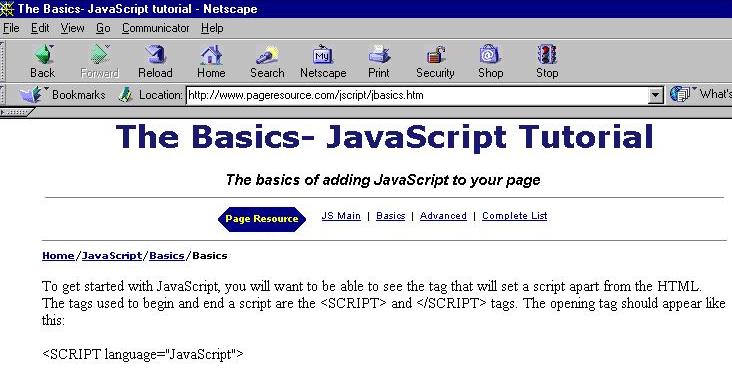Follow the Advanced link
Screen dimensions: 732x376
point(443,216)
